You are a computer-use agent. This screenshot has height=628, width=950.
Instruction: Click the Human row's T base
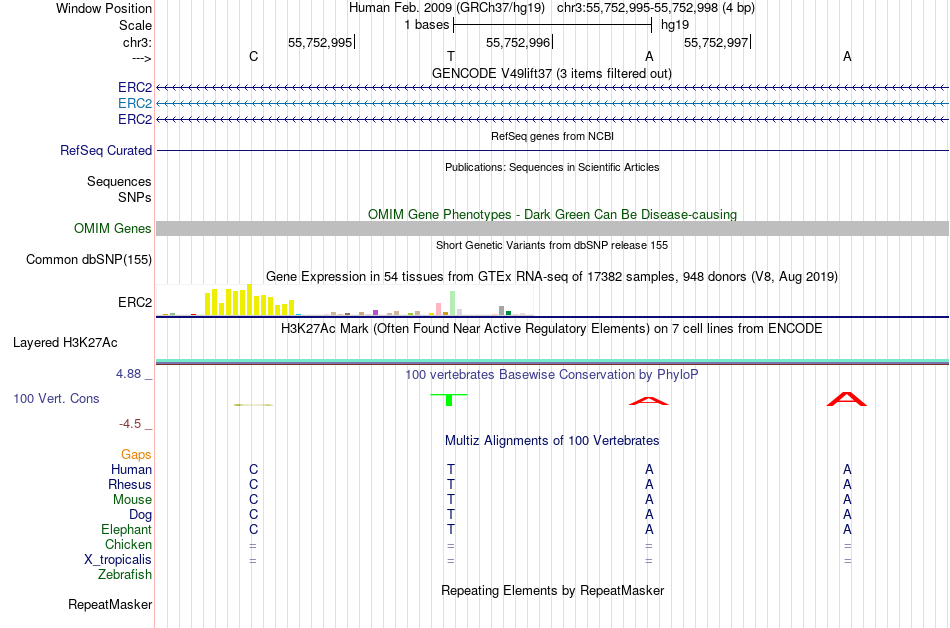451,469
